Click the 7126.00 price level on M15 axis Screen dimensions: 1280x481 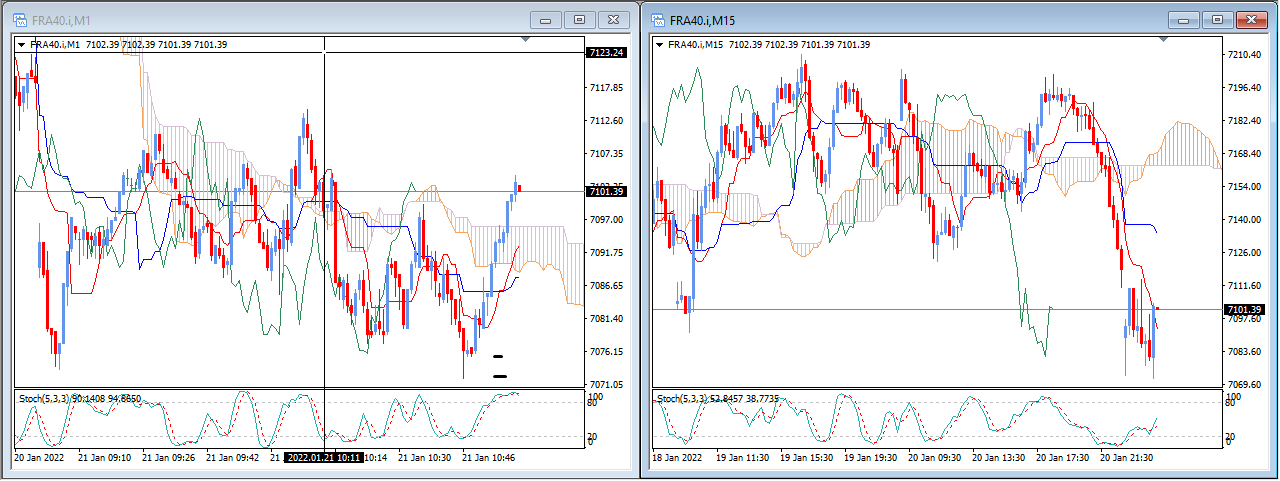point(1246,253)
